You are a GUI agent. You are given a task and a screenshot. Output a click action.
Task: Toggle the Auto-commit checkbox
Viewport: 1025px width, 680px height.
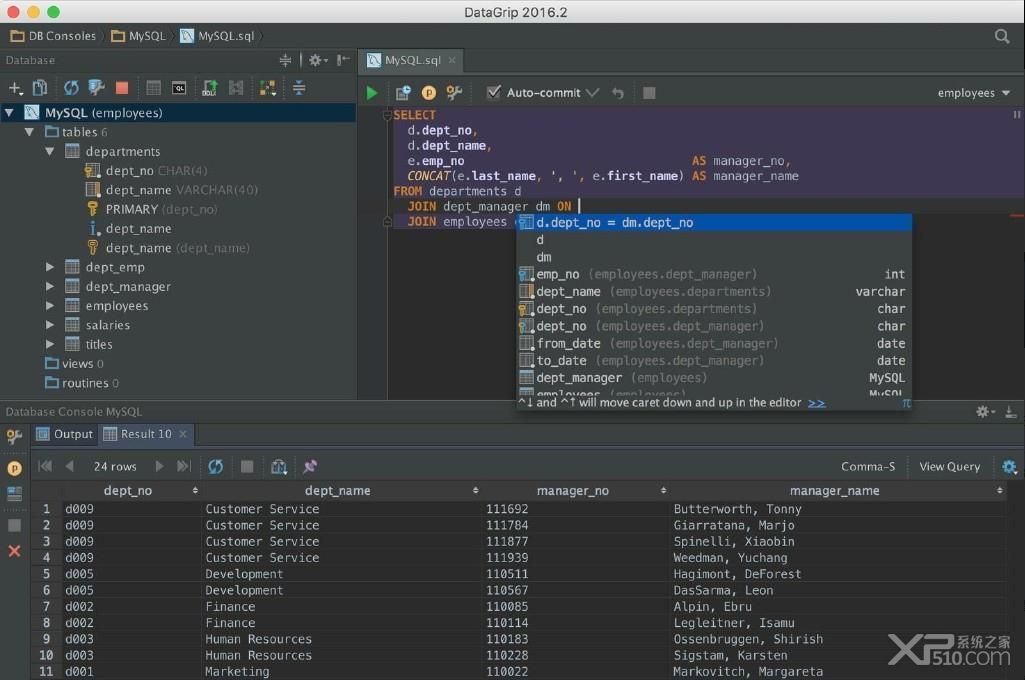coord(494,92)
